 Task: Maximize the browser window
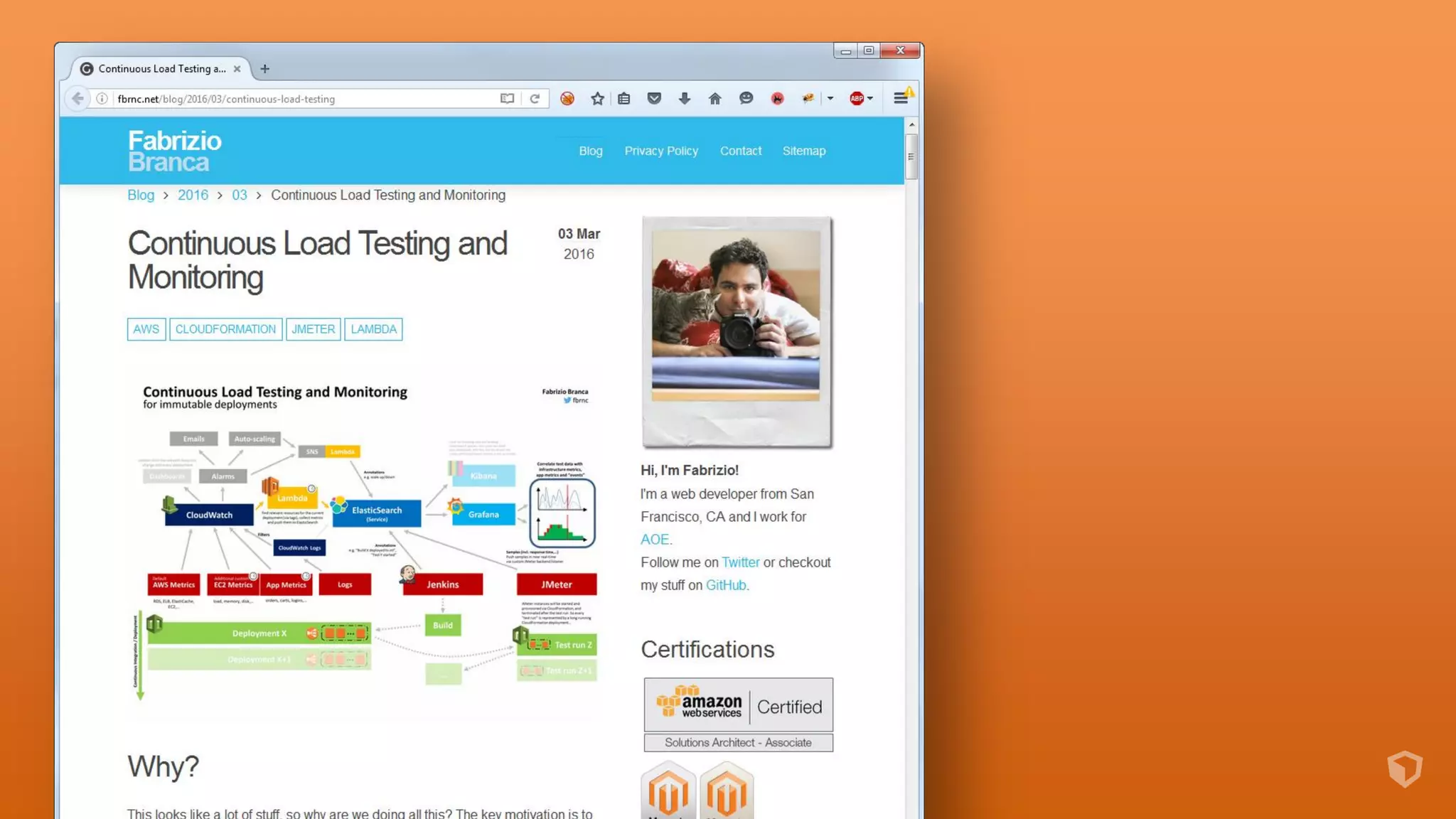869,50
